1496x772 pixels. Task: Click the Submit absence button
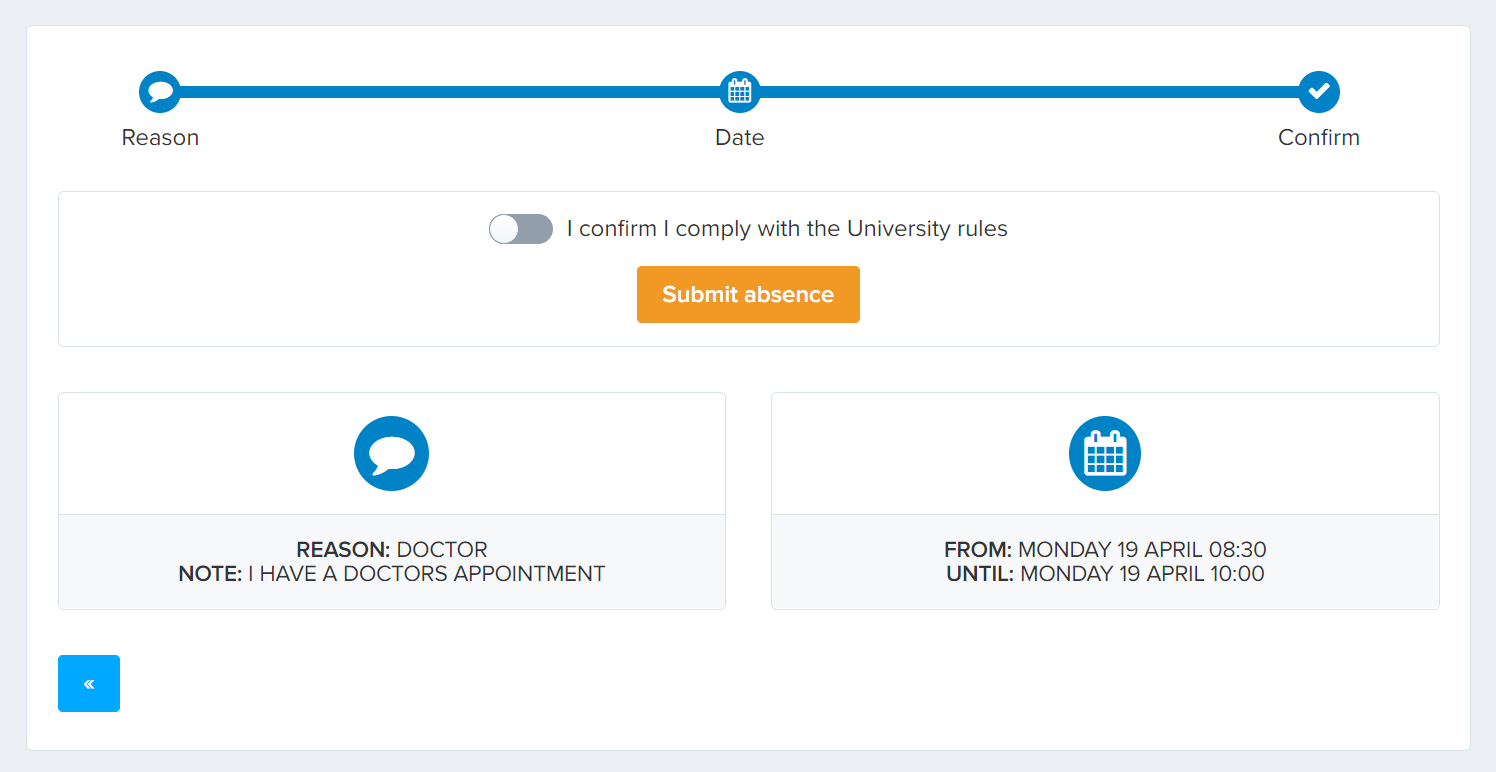pyautogui.click(x=748, y=294)
